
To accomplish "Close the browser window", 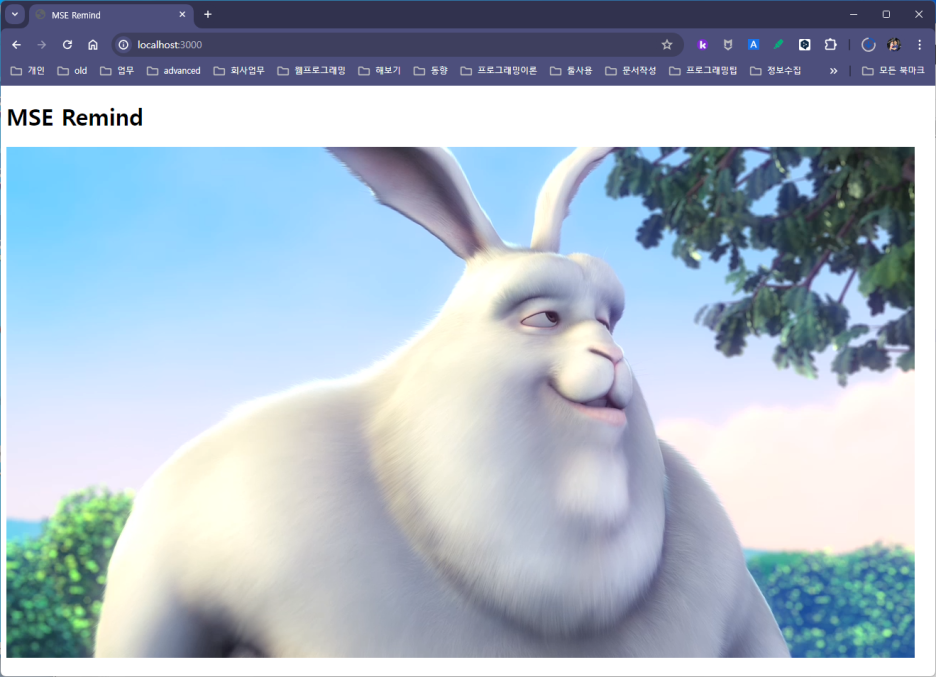I will (x=919, y=14).
